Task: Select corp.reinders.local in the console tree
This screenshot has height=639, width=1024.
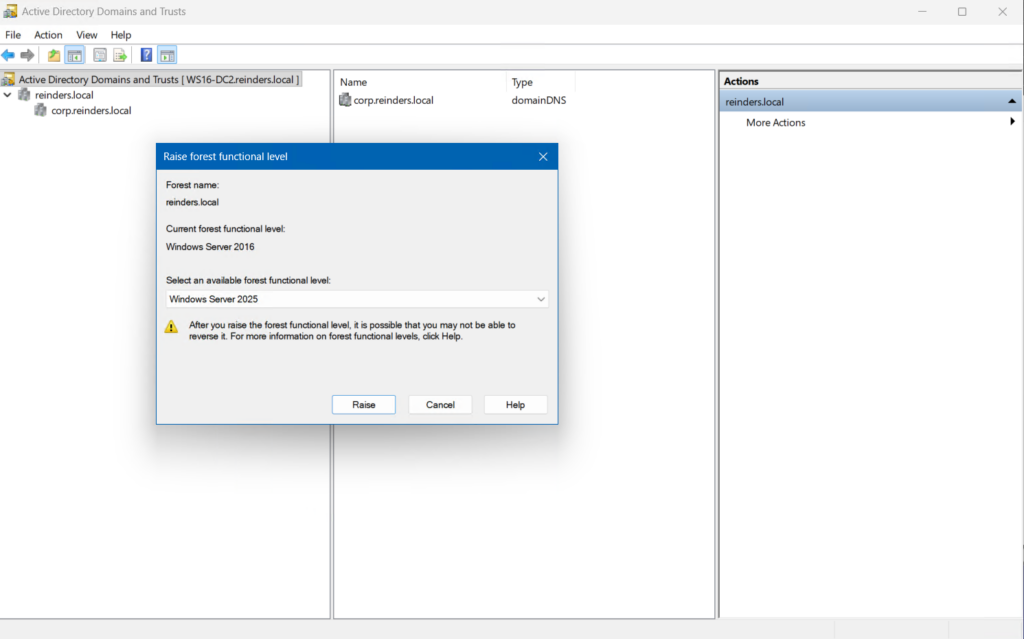Action: pyautogui.click(x=91, y=111)
